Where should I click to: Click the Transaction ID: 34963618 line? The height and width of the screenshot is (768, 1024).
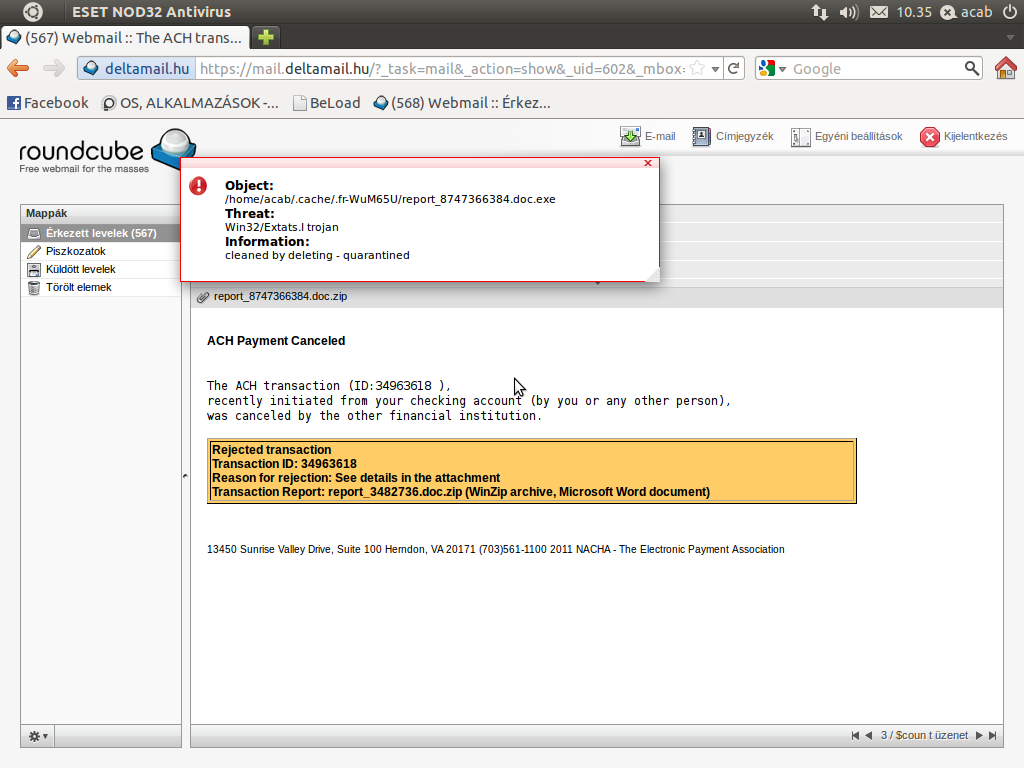click(284, 464)
